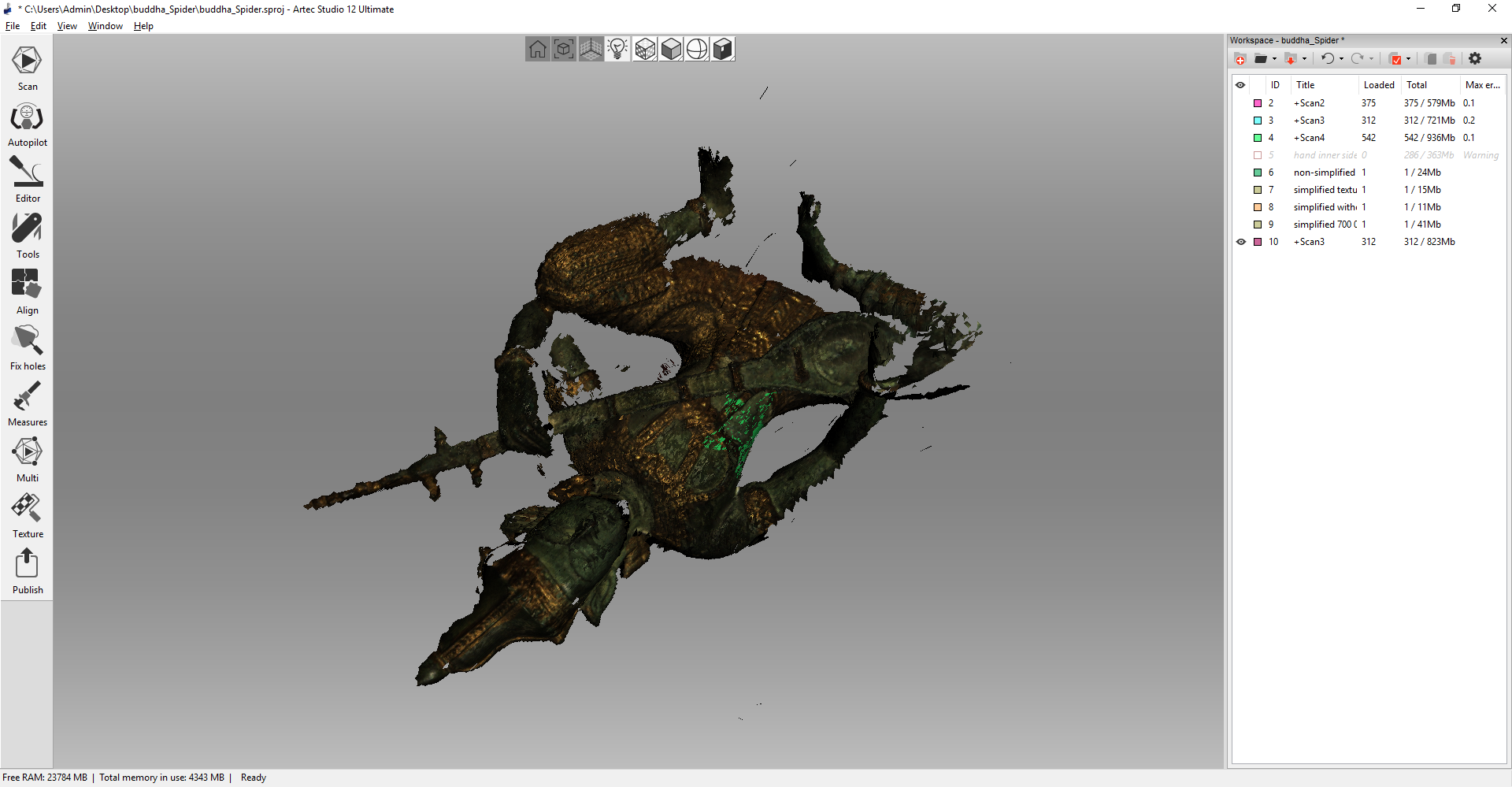Open the Window menu
The width and height of the screenshot is (1512, 787).
[105, 26]
